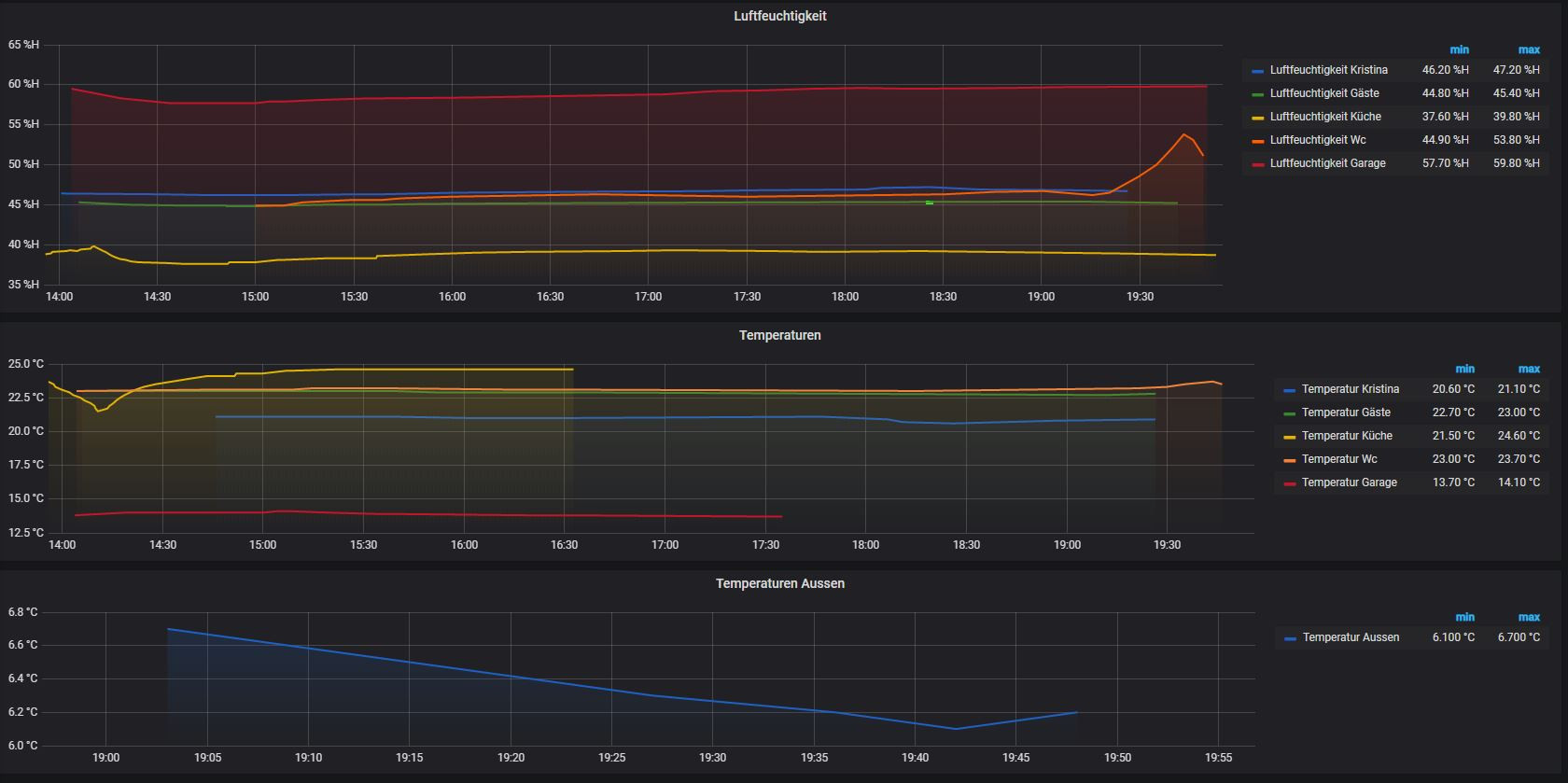Viewport: 1568px width, 783px height.
Task: Sort Temperaturen legend by max column
Action: click(1529, 369)
